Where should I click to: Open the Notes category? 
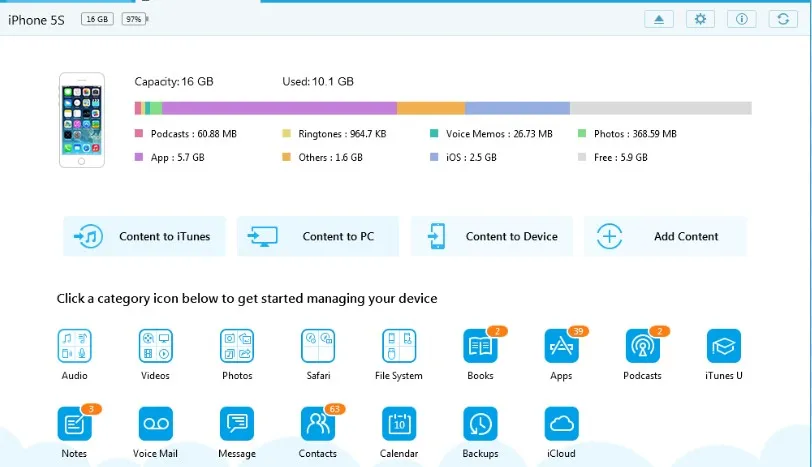(x=75, y=424)
